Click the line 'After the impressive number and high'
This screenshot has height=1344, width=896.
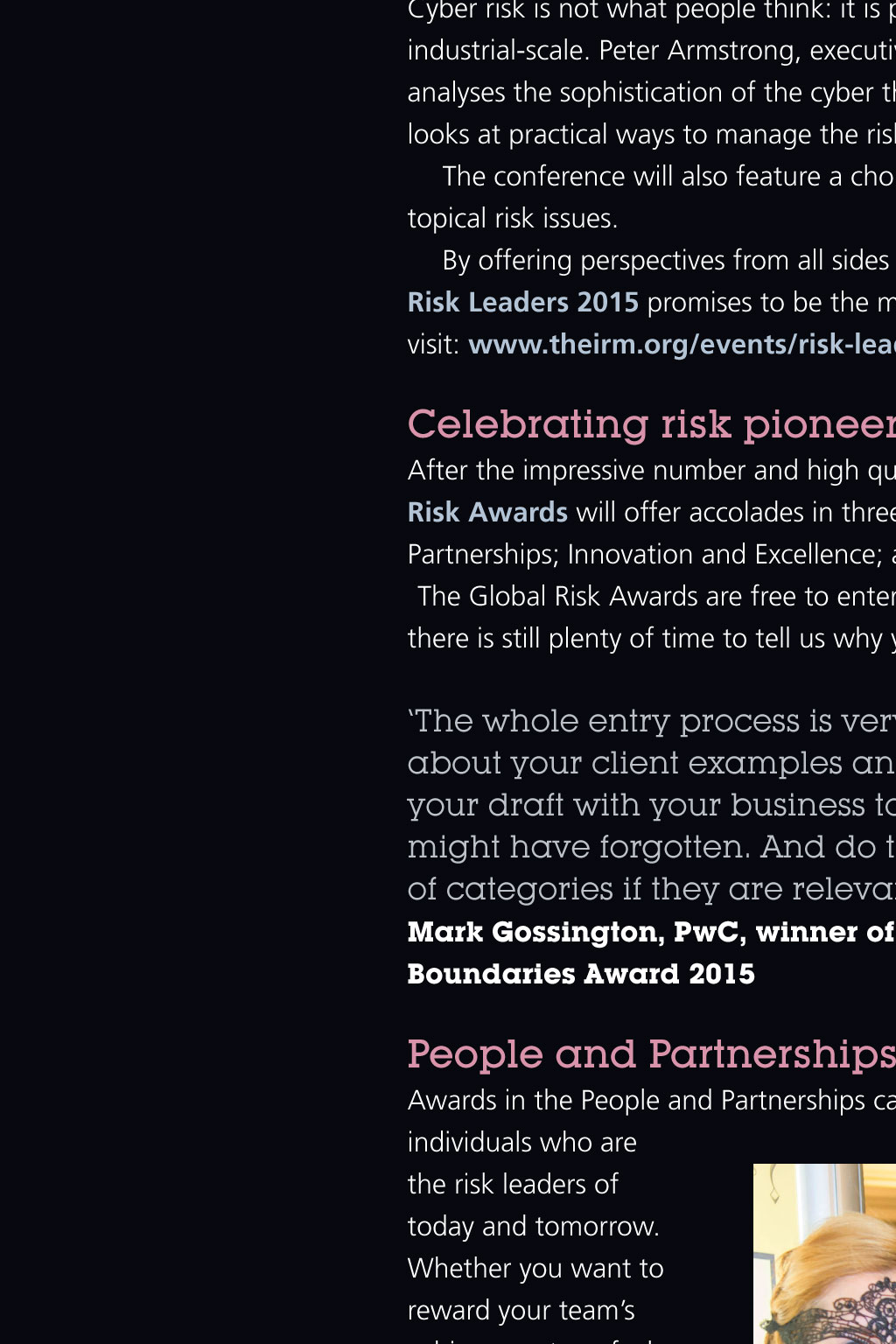pos(652,471)
